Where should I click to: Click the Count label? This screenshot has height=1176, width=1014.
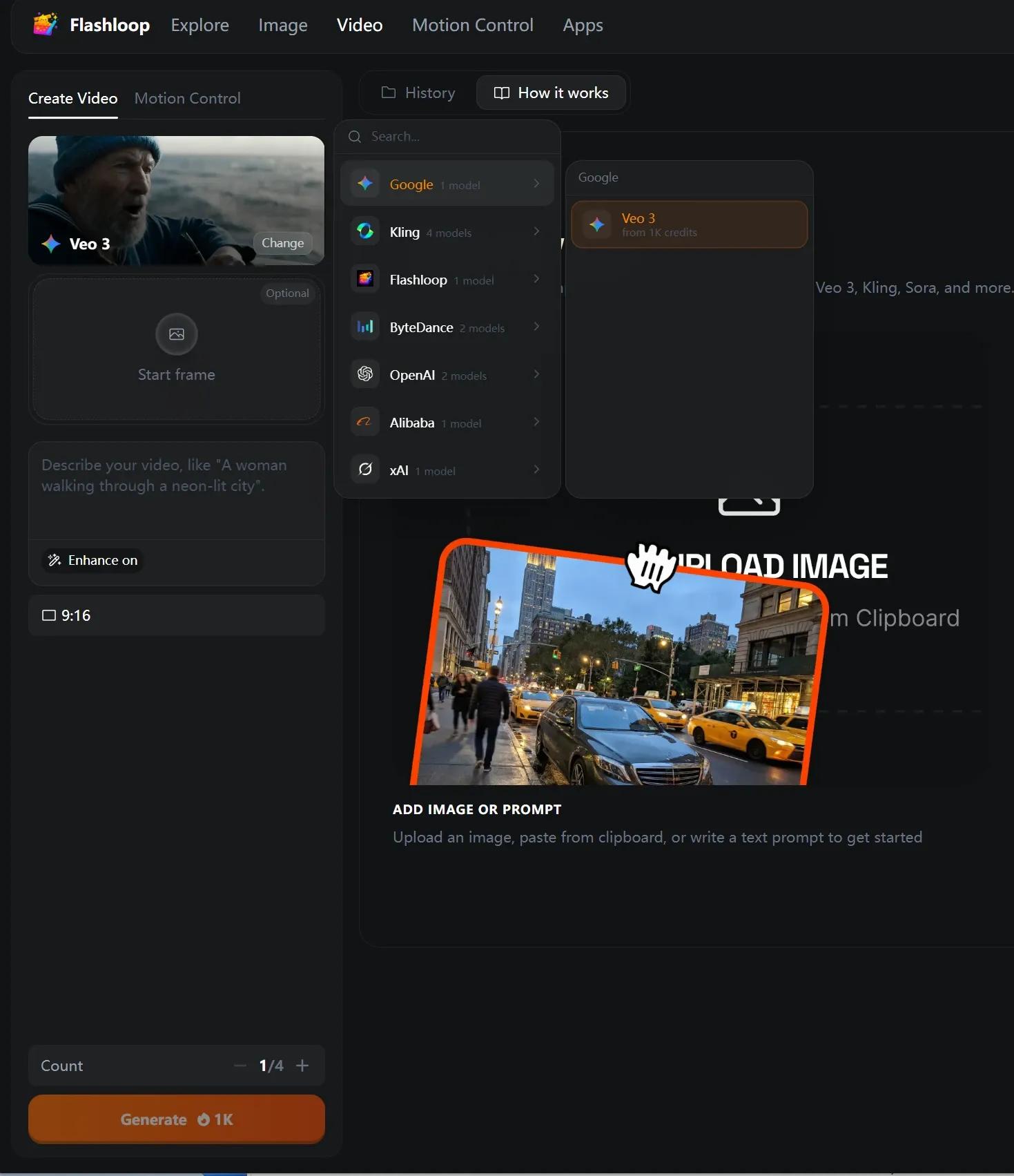click(62, 1066)
